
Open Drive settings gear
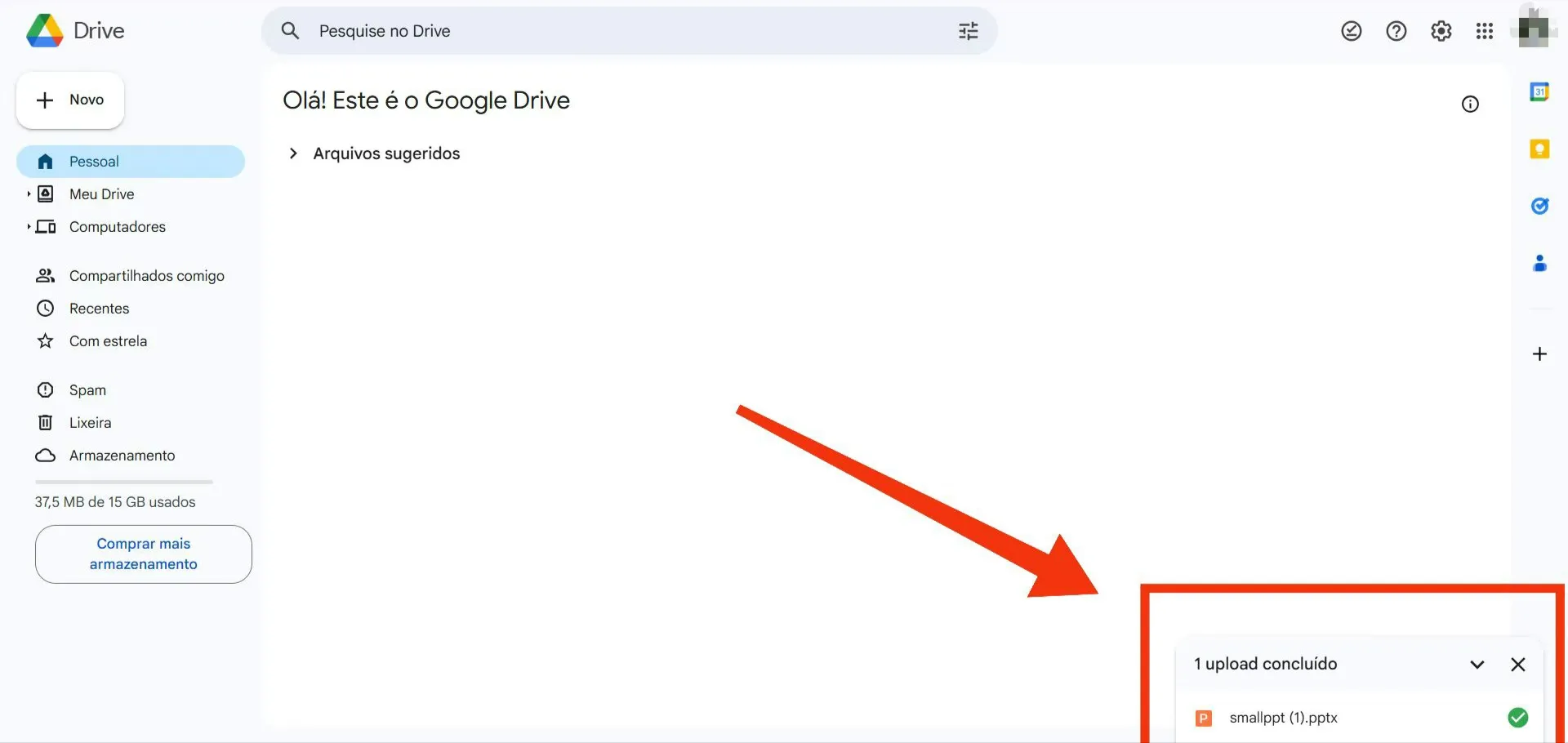pyautogui.click(x=1441, y=30)
